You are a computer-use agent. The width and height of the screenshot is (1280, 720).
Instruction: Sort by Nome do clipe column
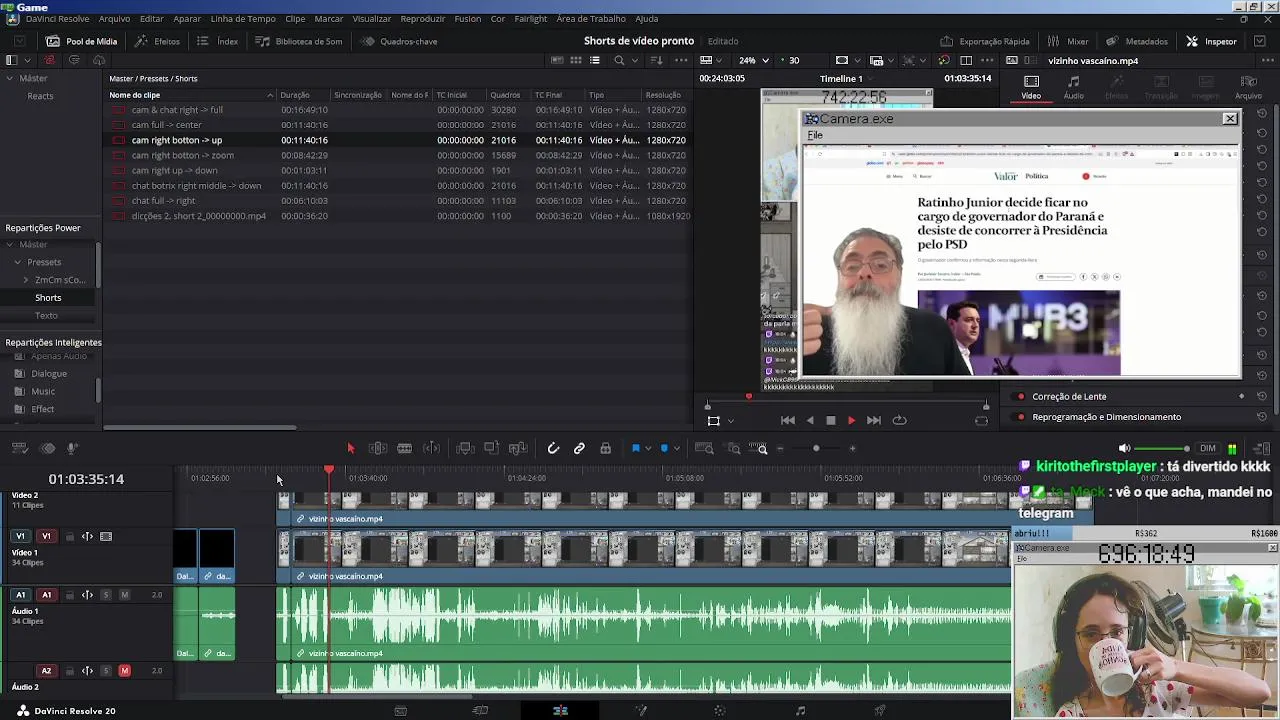tap(191, 95)
